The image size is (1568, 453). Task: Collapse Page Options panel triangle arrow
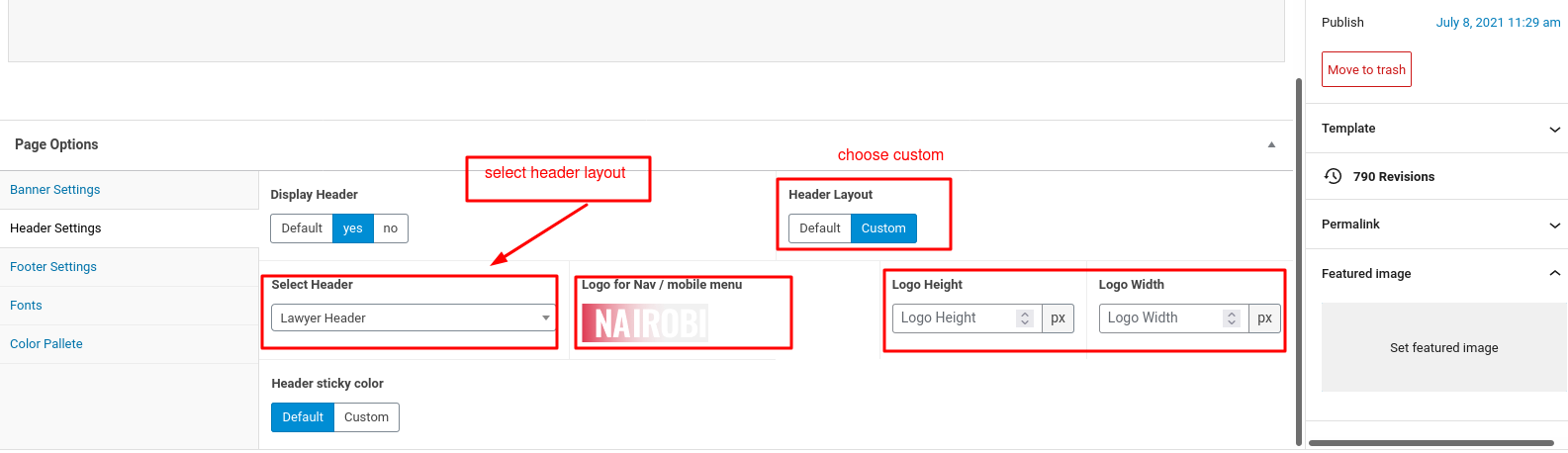coord(1271,144)
